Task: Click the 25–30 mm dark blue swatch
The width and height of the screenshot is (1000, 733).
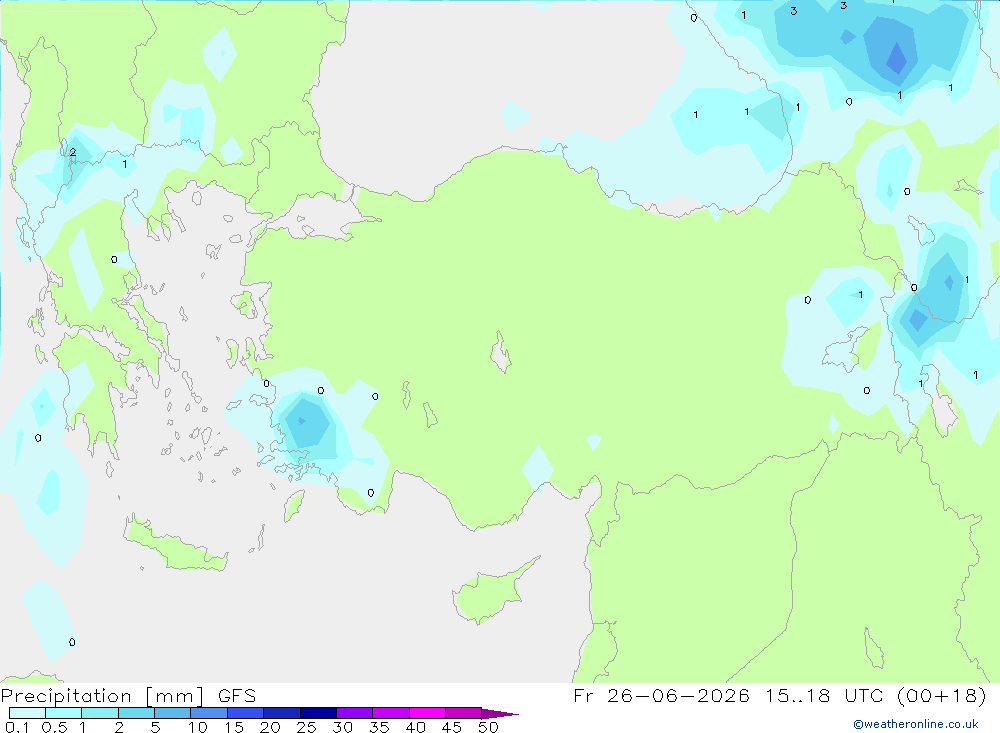Action: (318, 713)
